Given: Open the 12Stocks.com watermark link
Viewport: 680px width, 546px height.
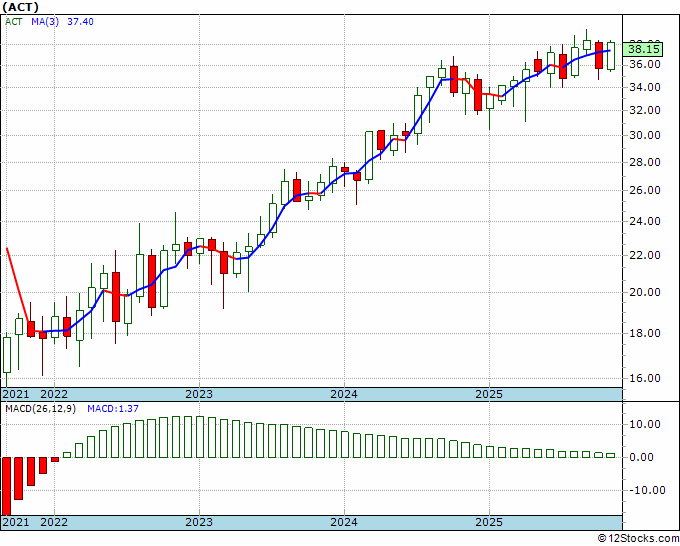Looking at the screenshot, I should point(634,538).
